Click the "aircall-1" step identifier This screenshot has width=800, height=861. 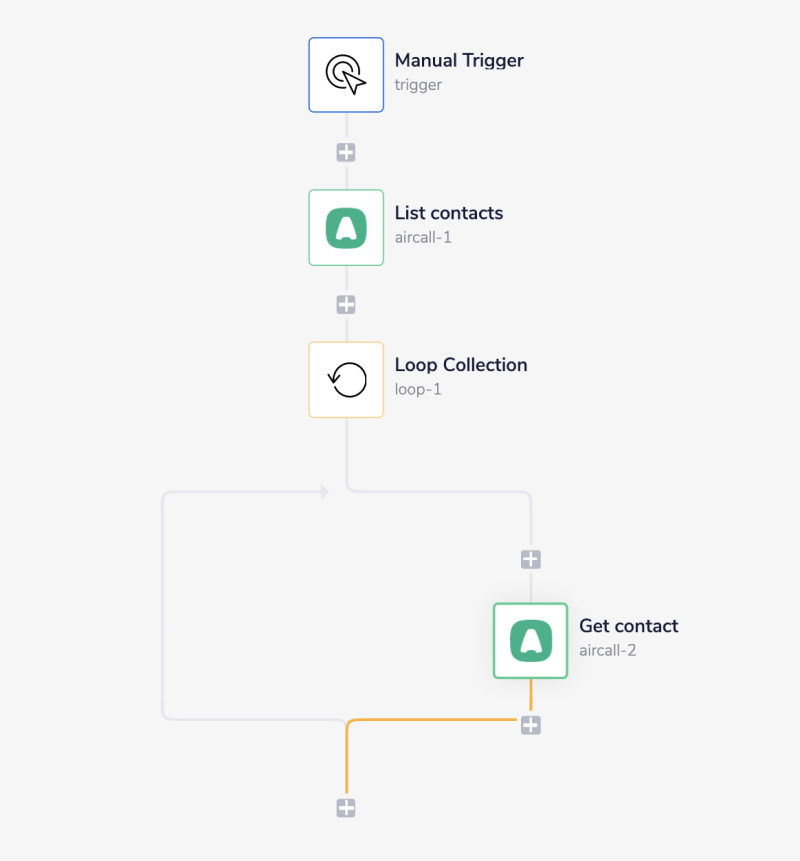(x=423, y=238)
